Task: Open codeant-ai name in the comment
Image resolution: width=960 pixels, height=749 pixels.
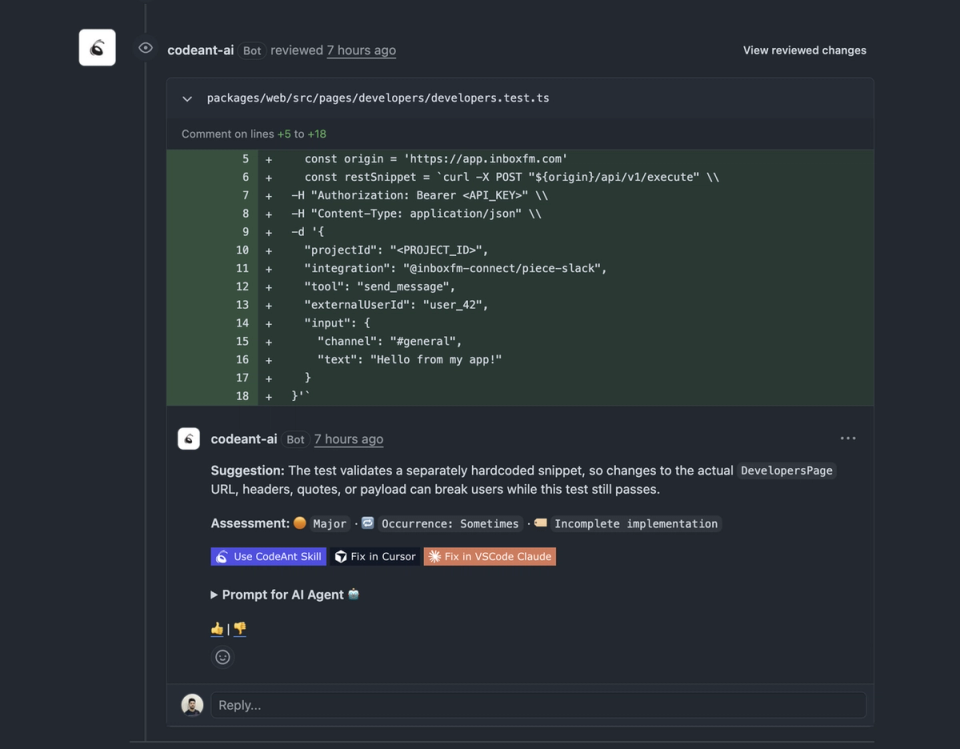Action: [244, 439]
